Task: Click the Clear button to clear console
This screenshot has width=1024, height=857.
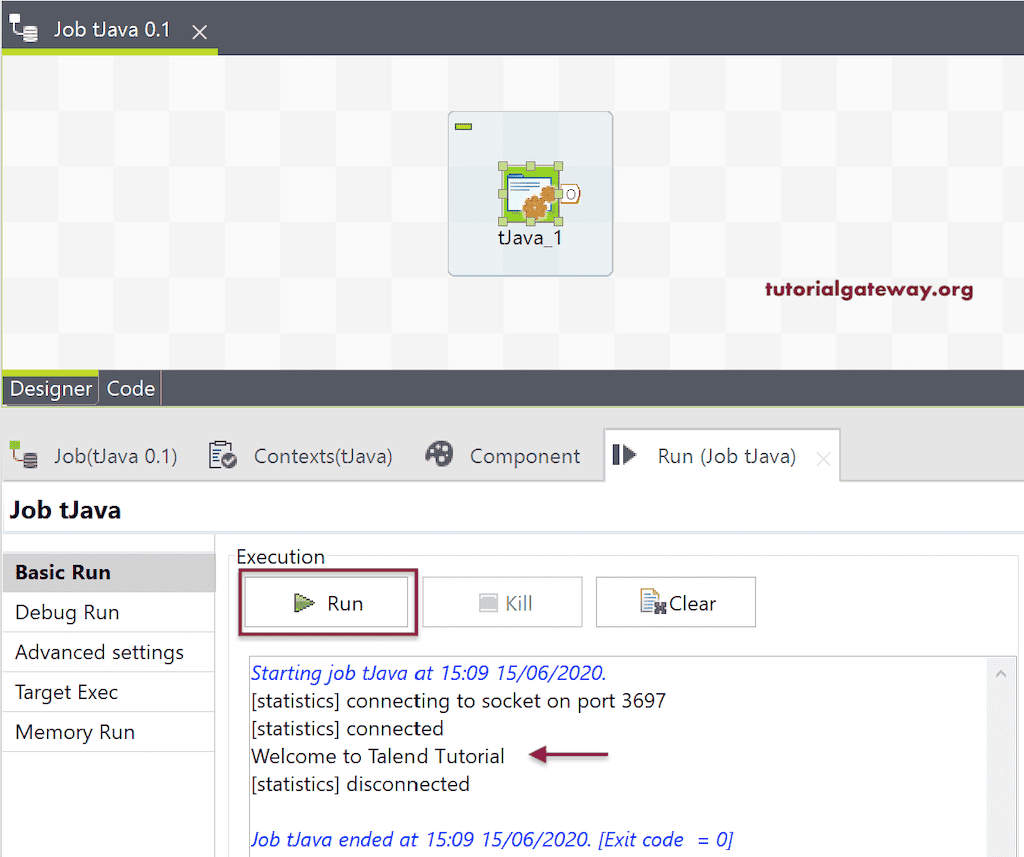Action: pyautogui.click(x=676, y=602)
